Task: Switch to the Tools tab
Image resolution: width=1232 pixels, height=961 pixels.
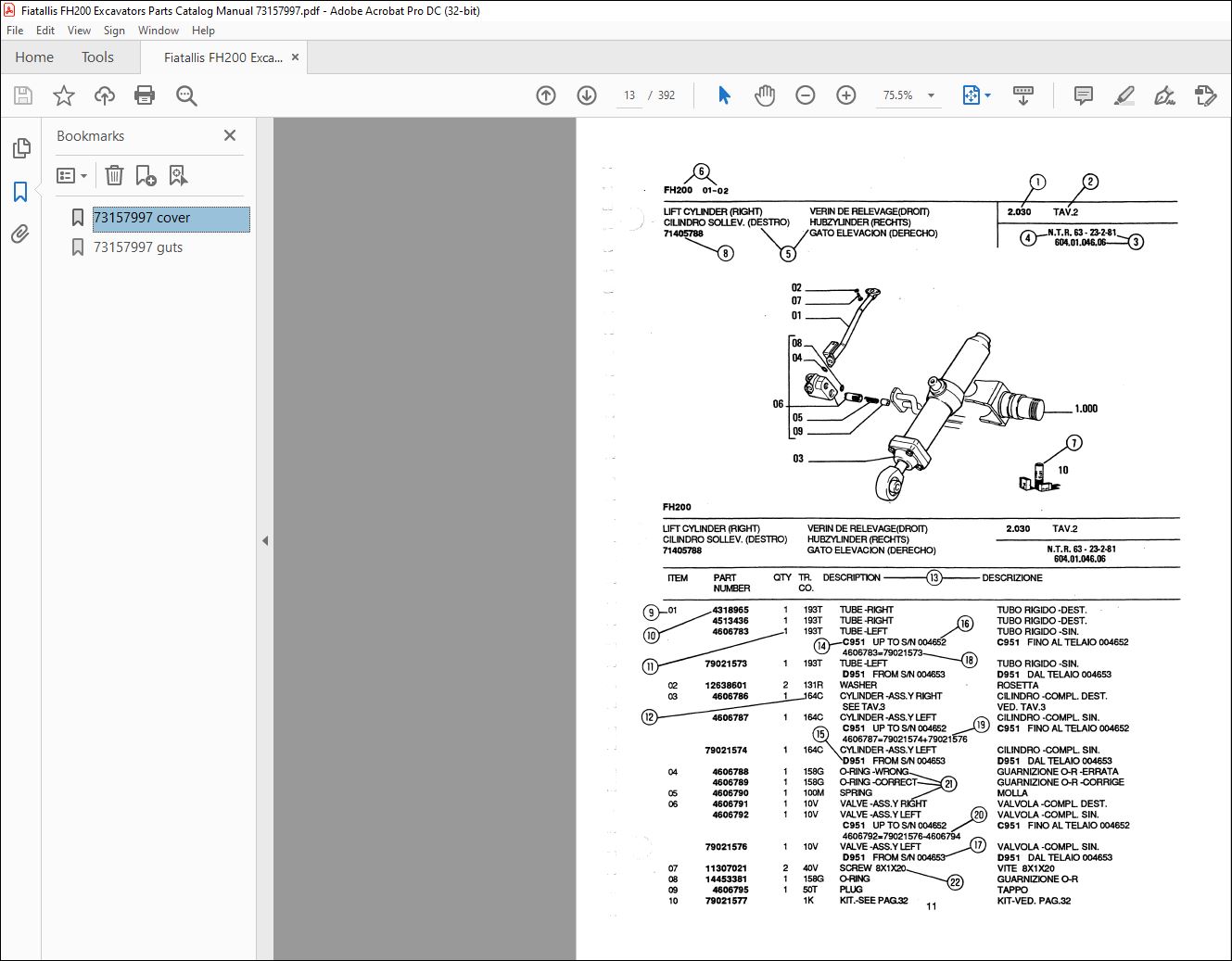Action: (97, 57)
